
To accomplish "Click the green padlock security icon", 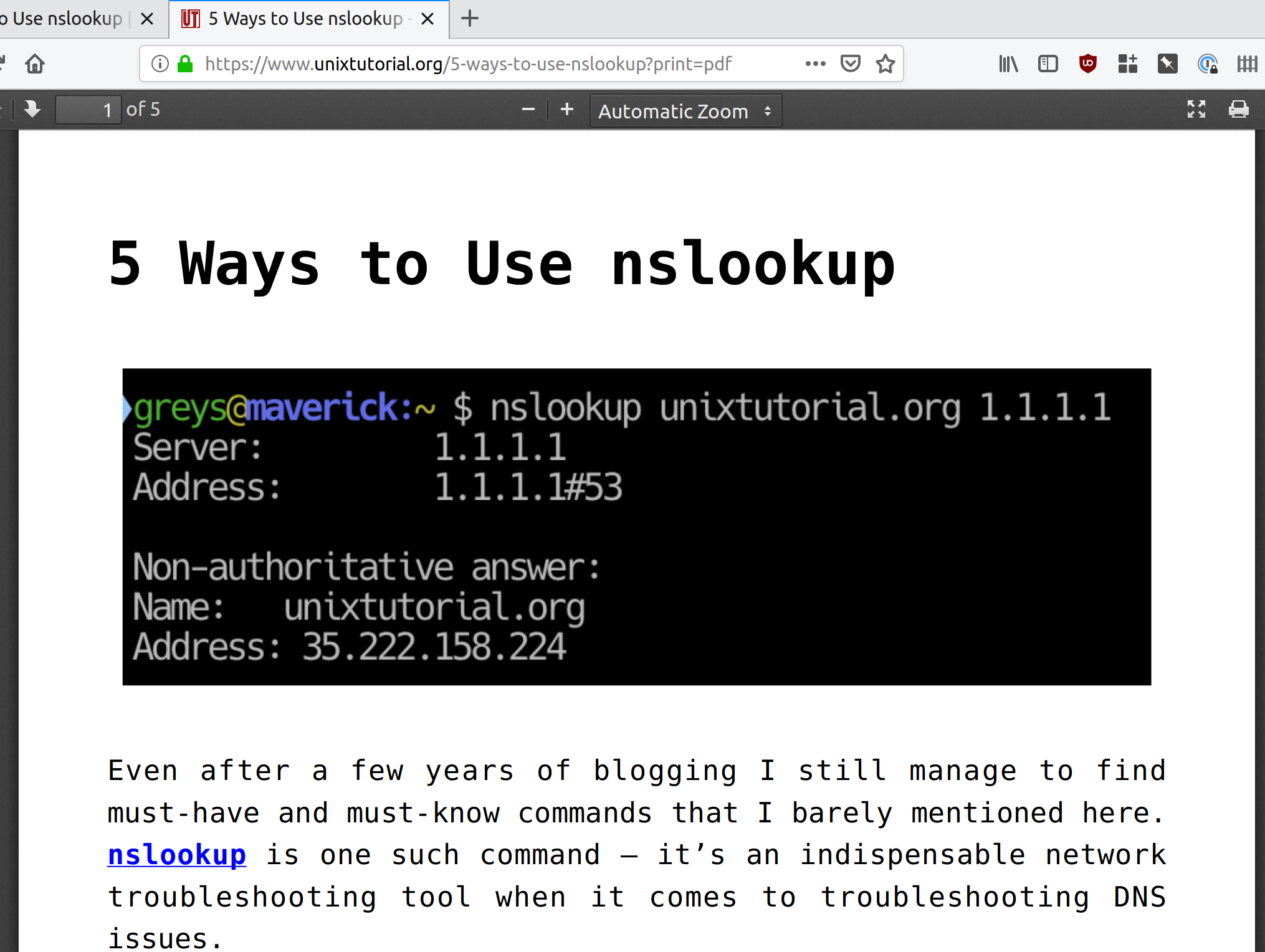I will click(x=185, y=64).
